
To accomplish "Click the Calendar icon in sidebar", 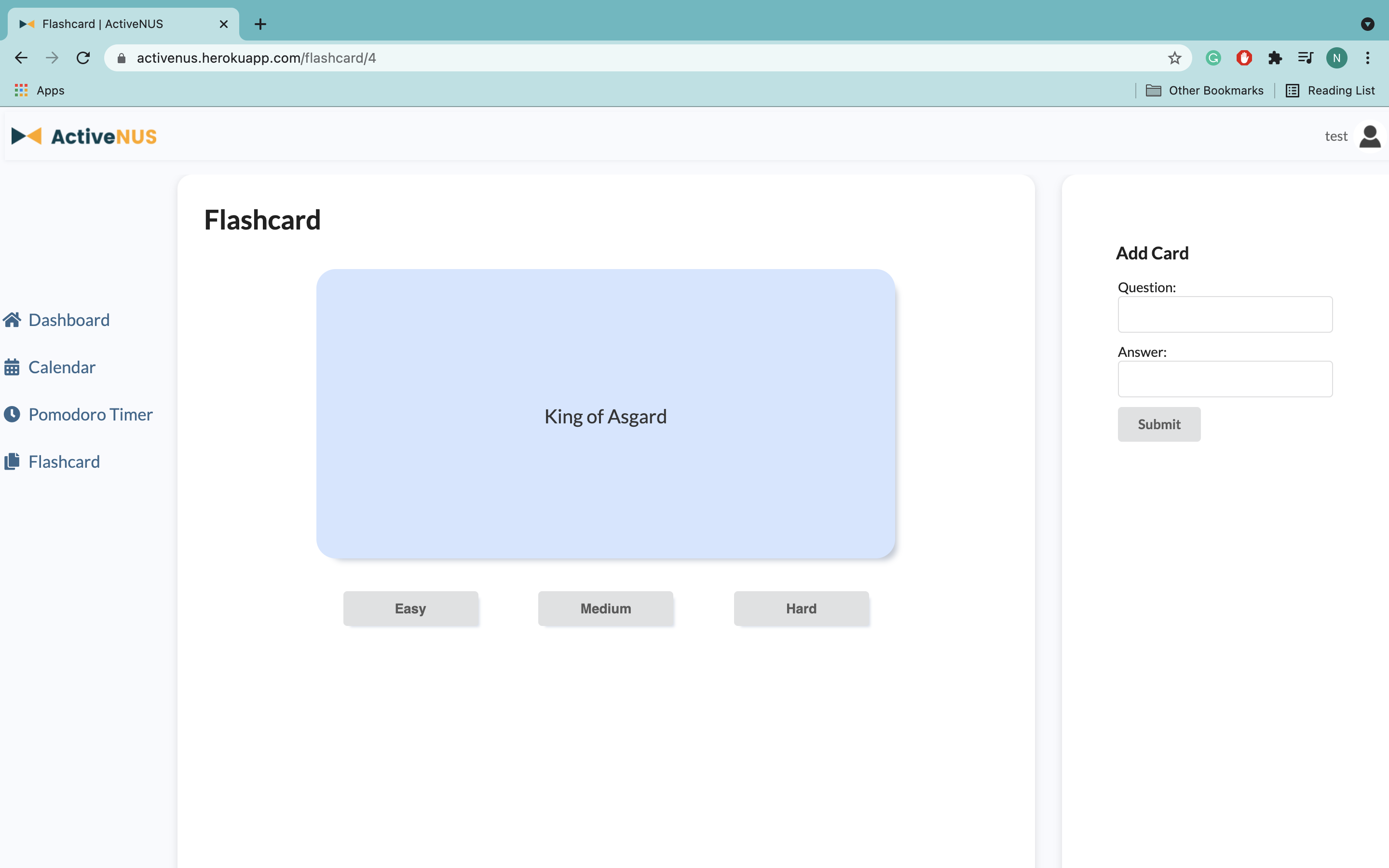I will coord(12,367).
